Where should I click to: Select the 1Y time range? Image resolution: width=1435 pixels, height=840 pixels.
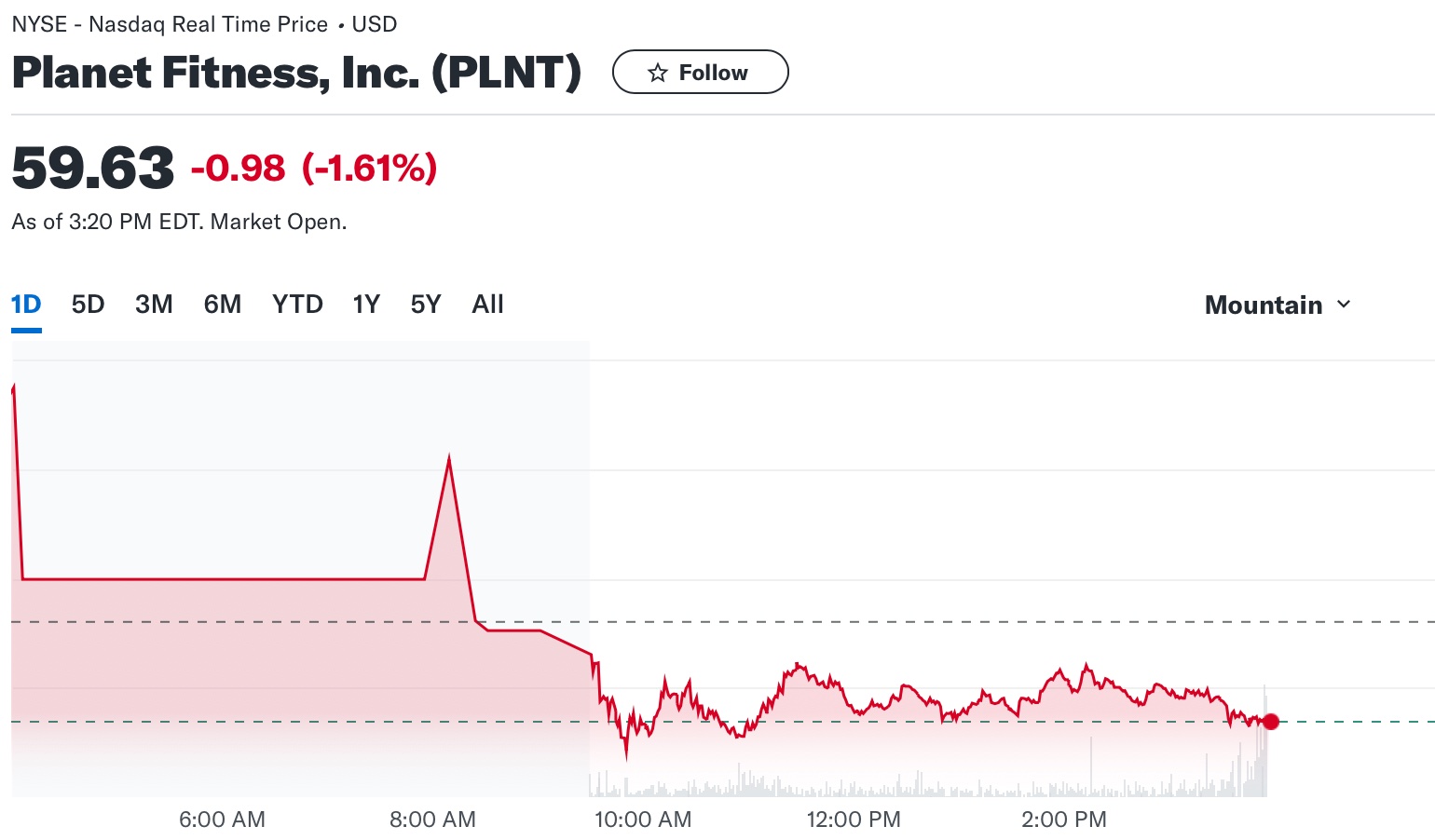[365, 304]
